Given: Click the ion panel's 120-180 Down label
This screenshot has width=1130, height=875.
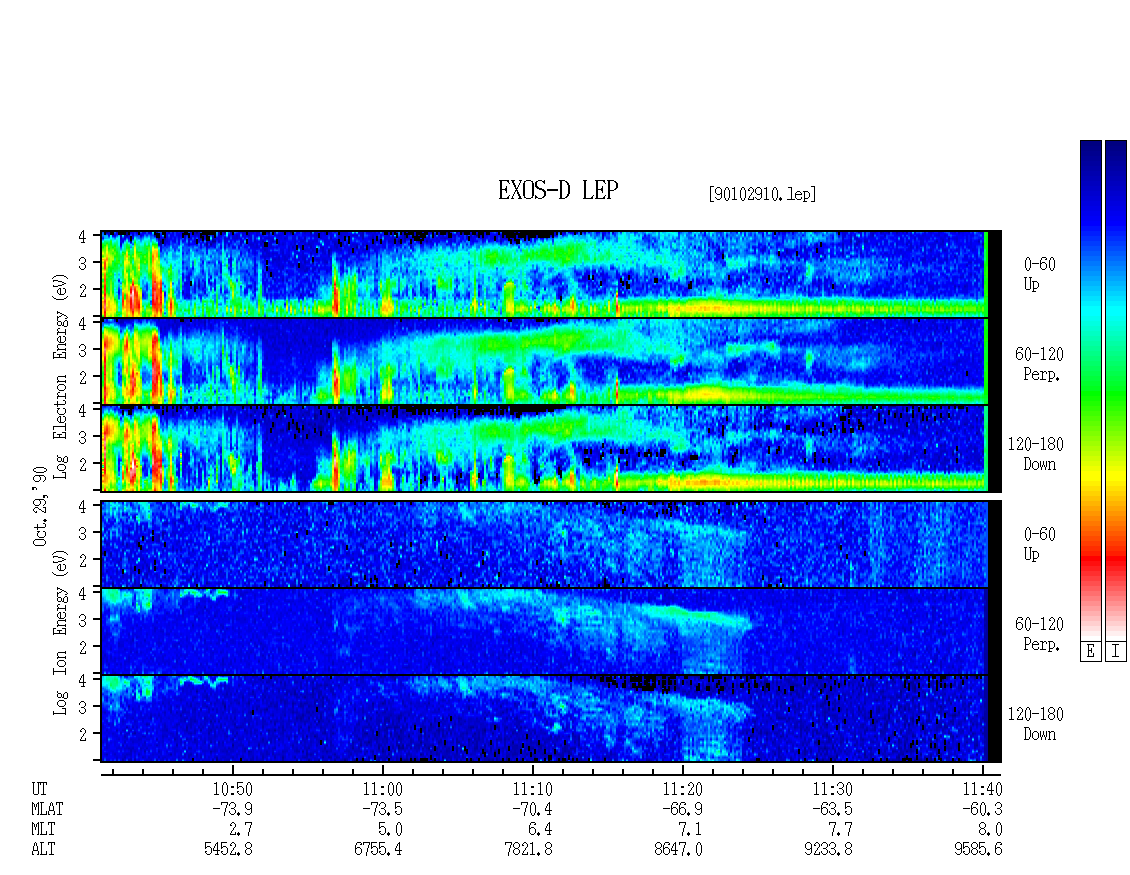Looking at the screenshot, I should [1035, 724].
